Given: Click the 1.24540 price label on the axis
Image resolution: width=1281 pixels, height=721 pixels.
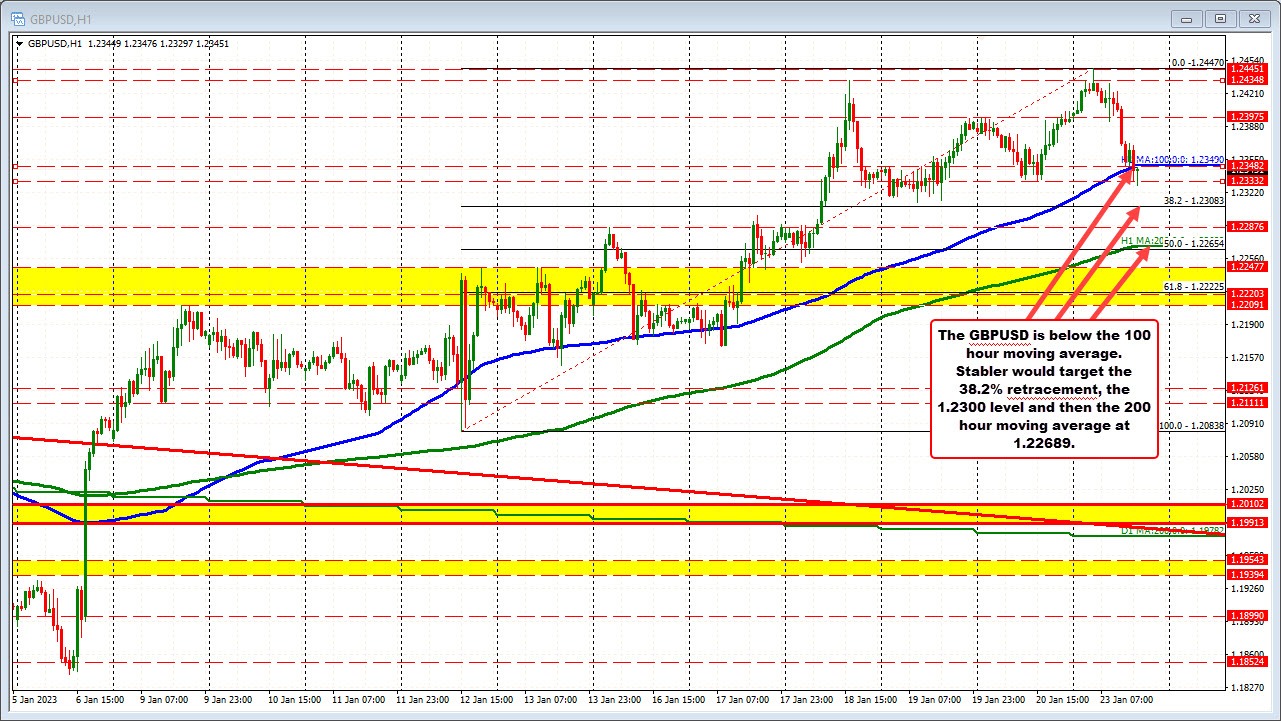Looking at the screenshot, I should [1247, 60].
